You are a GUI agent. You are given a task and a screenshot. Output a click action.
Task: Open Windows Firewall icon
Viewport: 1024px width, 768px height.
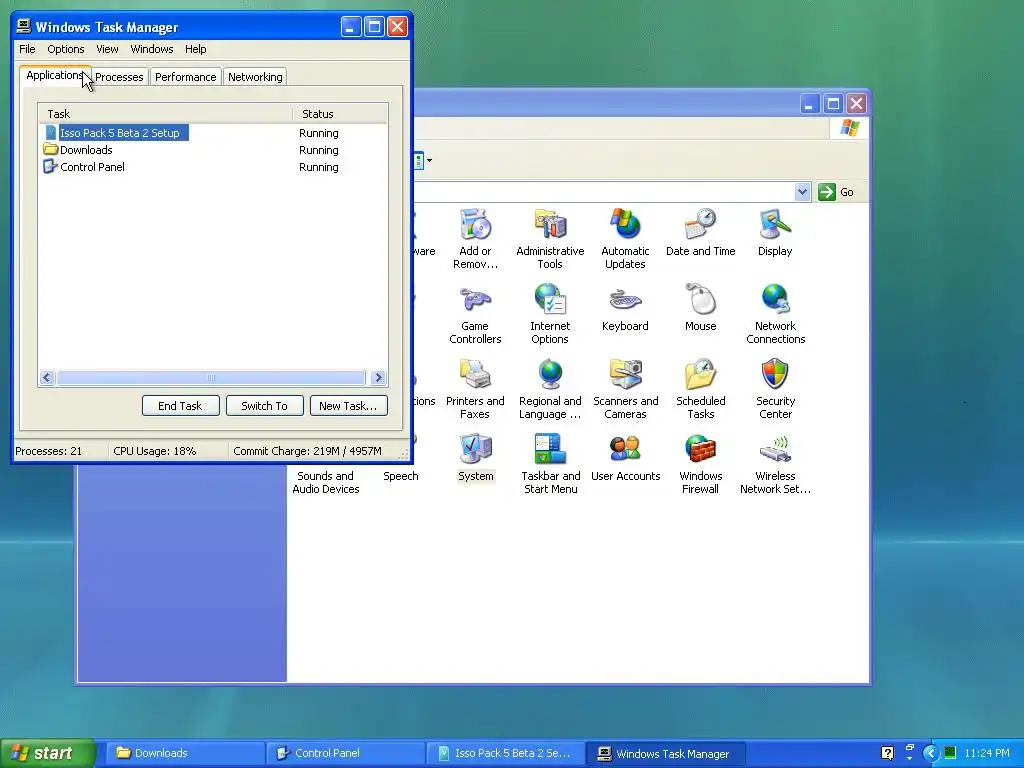[x=700, y=450]
